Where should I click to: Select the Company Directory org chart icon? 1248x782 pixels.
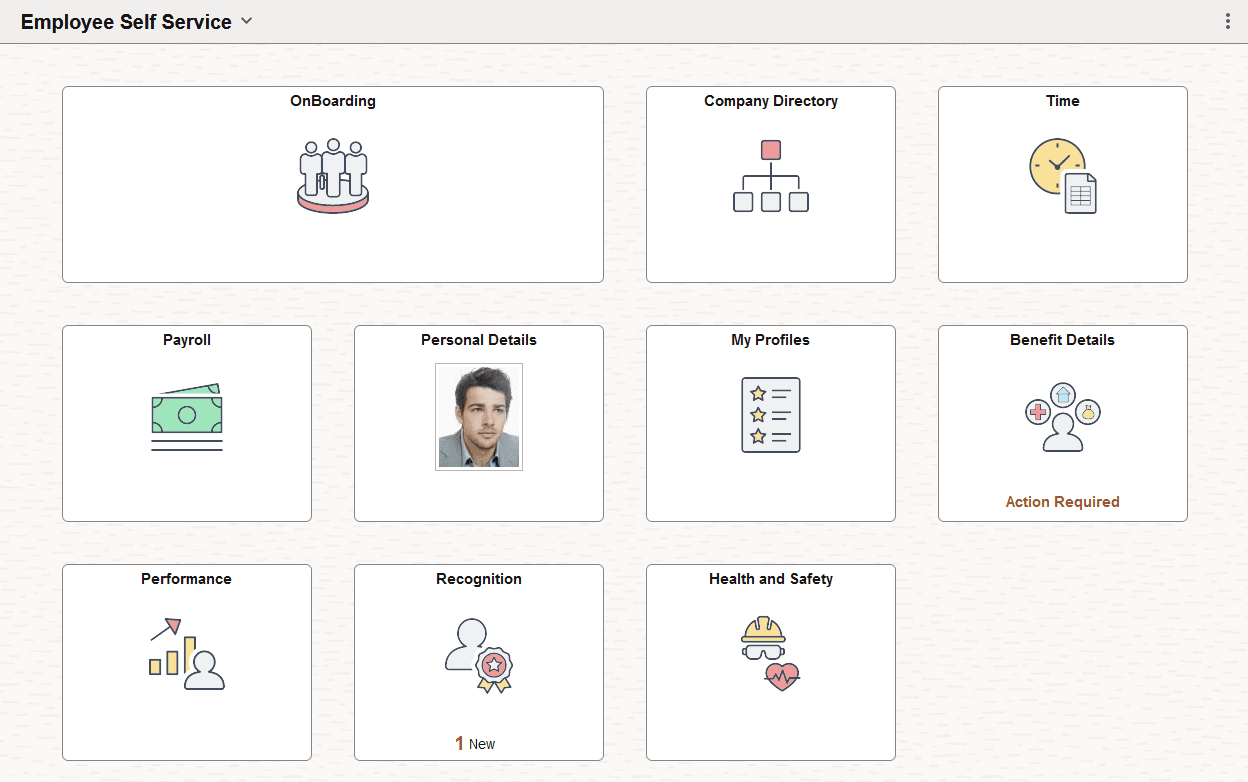770,176
